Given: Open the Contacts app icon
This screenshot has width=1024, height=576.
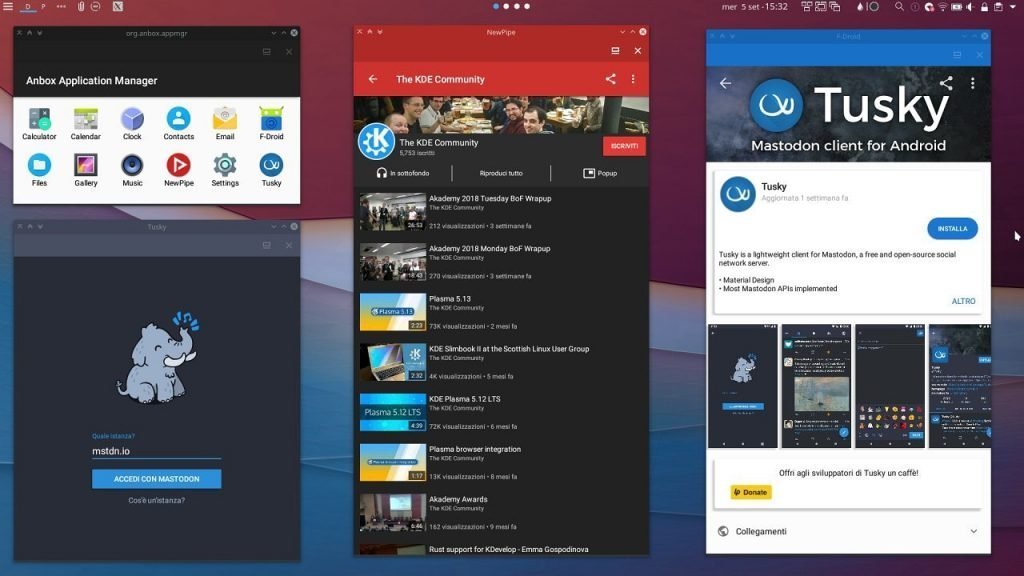Looking at the screenshot, I should [178, 123].
